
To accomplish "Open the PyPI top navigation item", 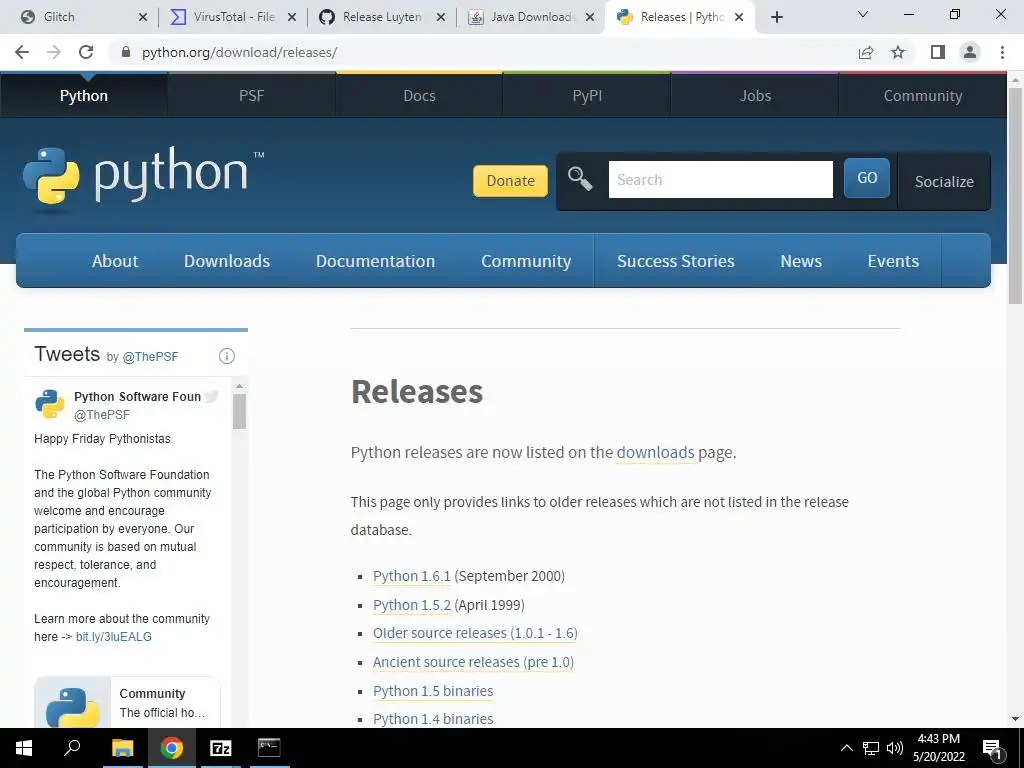I will [x=587, y=96].
